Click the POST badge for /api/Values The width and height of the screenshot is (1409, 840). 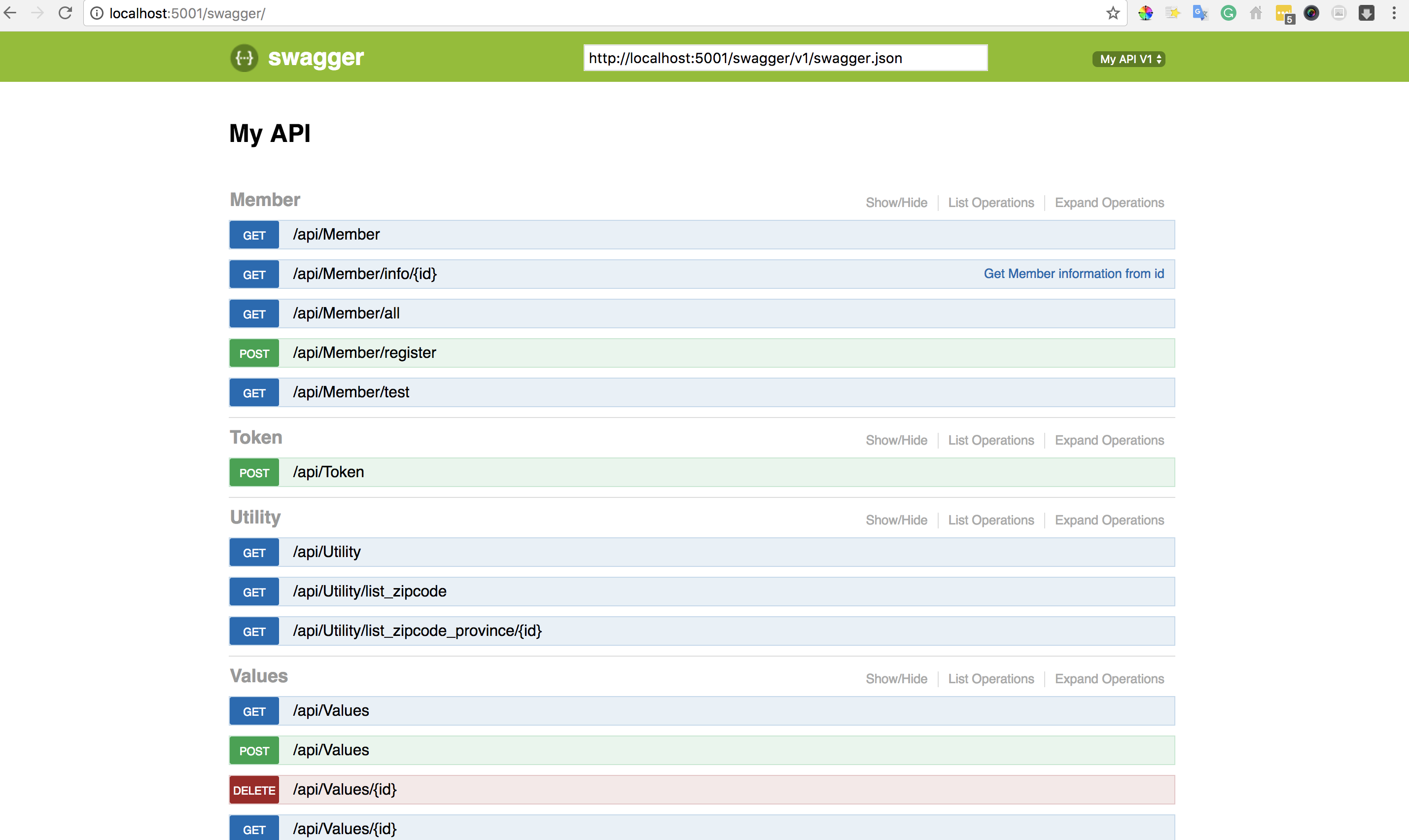(x=254, y=751)
